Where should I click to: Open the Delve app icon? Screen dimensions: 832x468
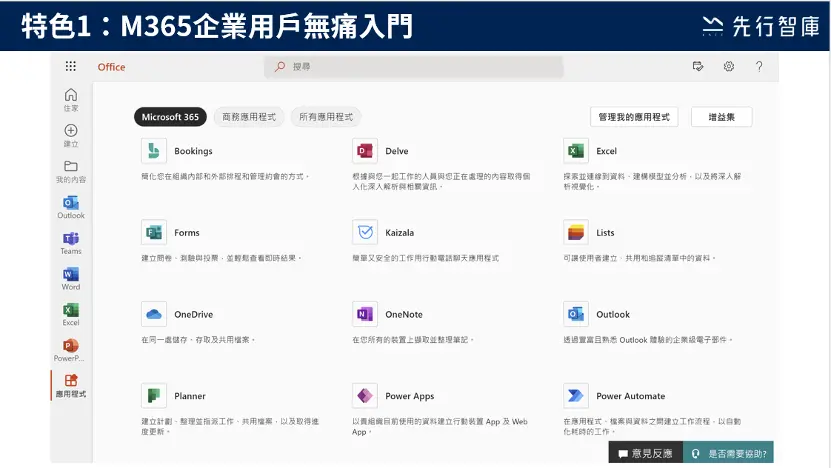pyautogui.click(x=365, y=151)
